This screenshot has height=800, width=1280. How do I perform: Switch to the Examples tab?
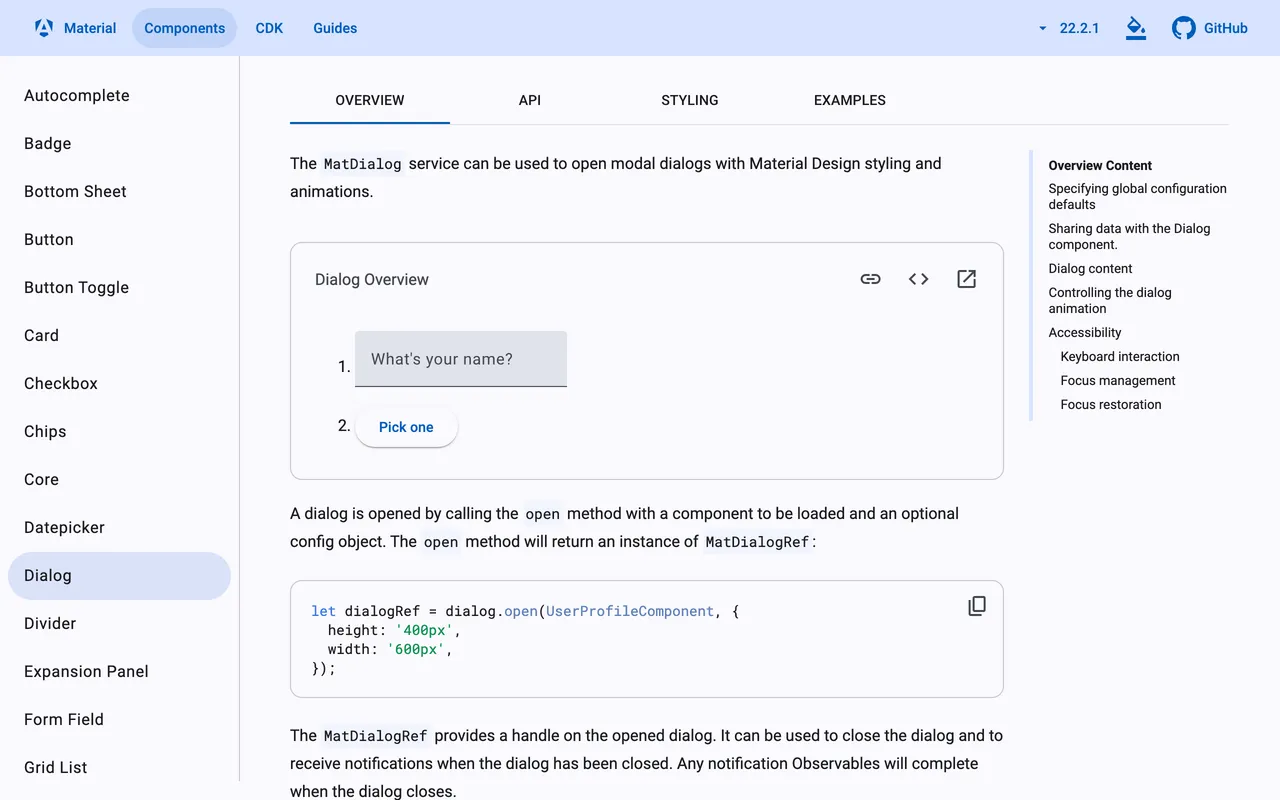coord(850,100)
